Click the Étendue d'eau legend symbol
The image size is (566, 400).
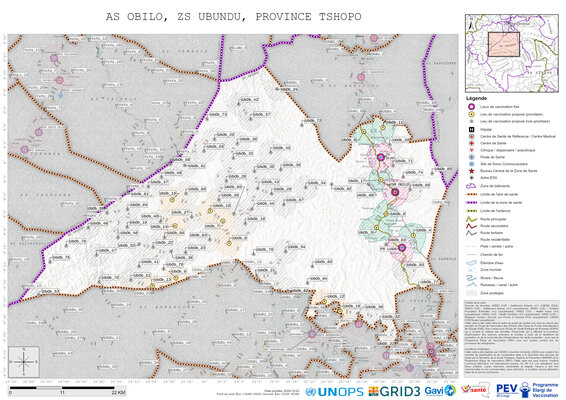click(x=472, y=263)
